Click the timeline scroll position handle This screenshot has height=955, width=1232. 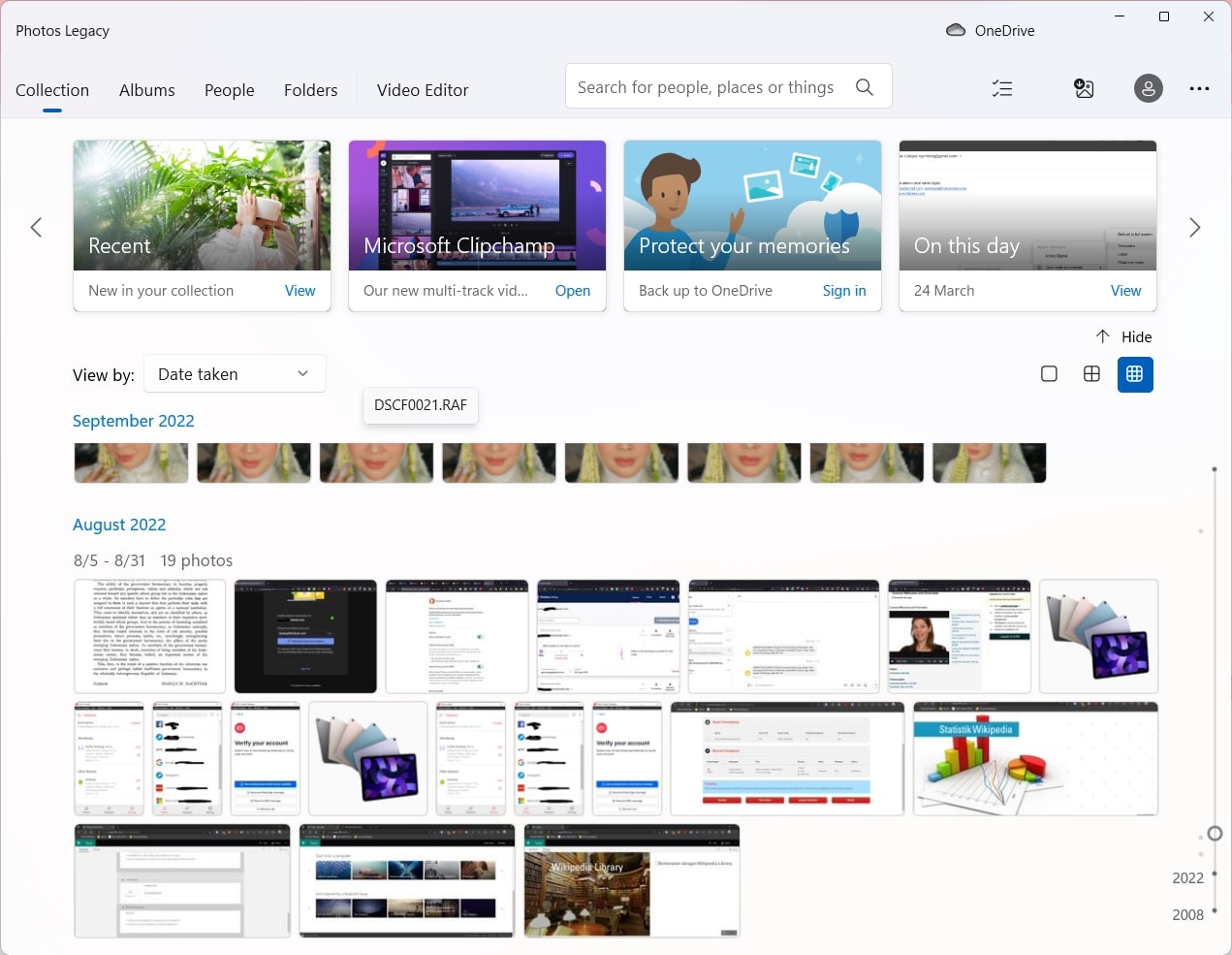pos(1215,834)
